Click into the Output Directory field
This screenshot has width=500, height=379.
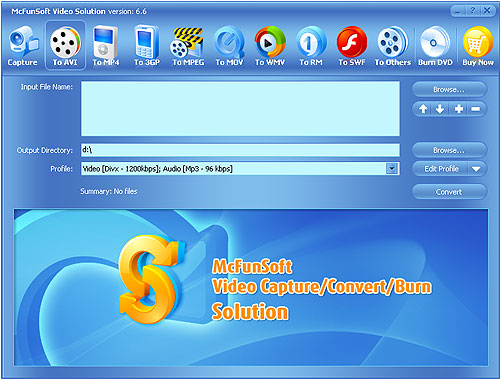coord(240,150)
